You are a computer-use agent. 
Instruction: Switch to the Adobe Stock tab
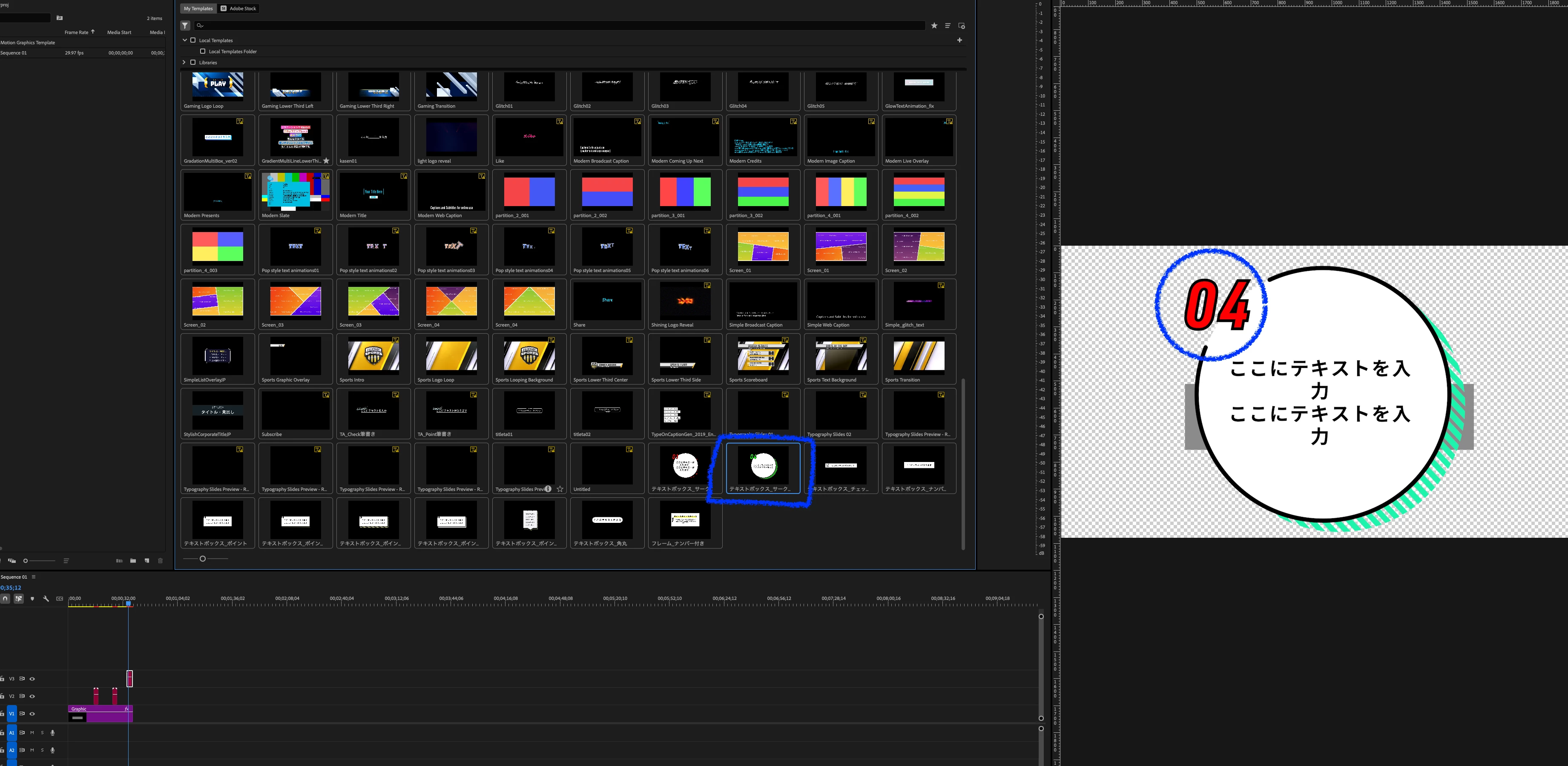(238, 9)
